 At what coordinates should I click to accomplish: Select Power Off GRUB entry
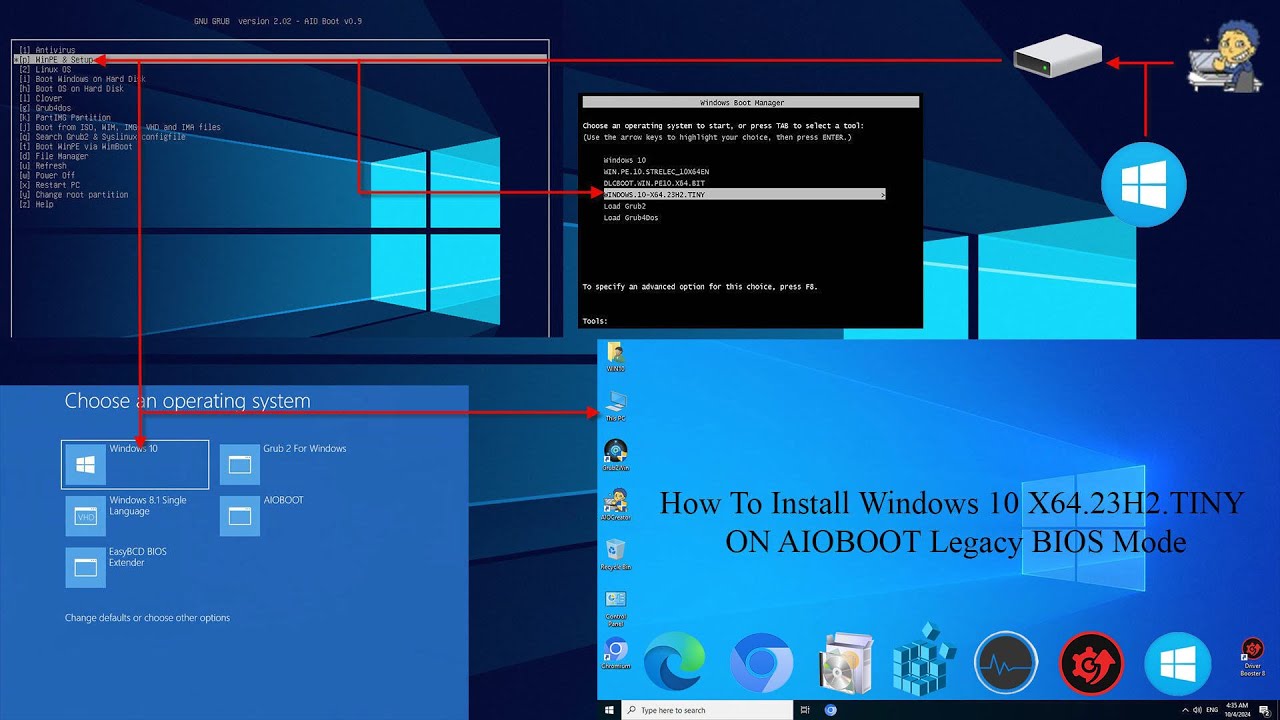(x=47, y=176)
